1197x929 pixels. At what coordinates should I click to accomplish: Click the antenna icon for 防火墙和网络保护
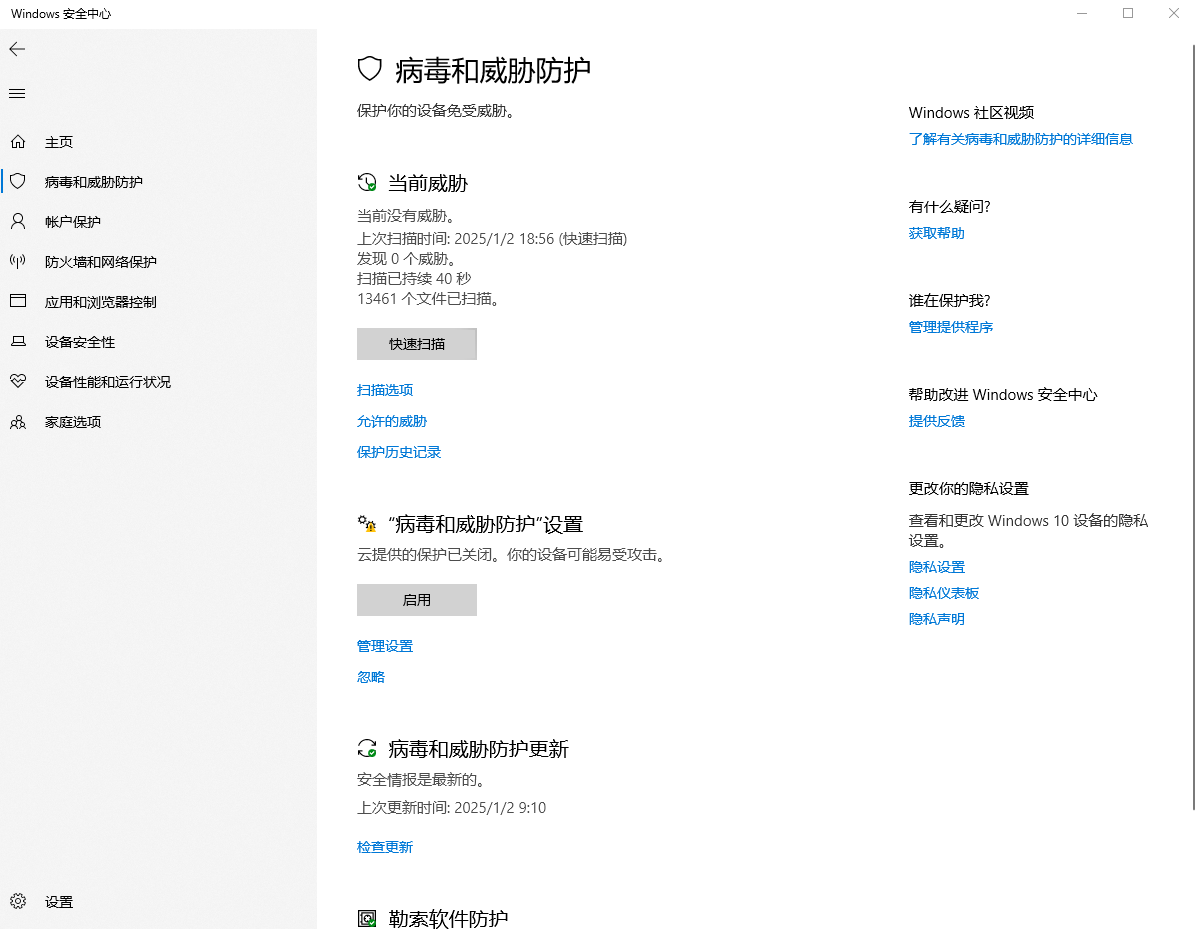tap(18, 262)
